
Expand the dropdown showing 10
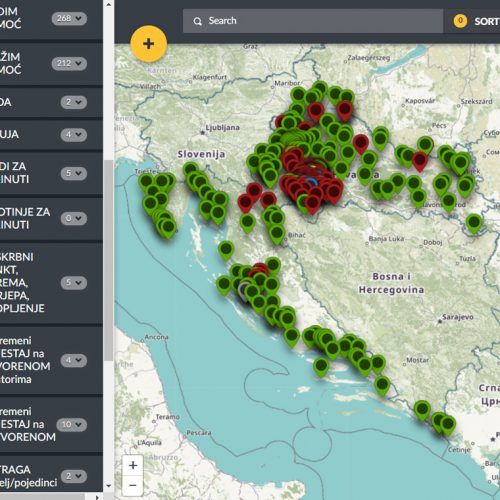click(72, 425)
